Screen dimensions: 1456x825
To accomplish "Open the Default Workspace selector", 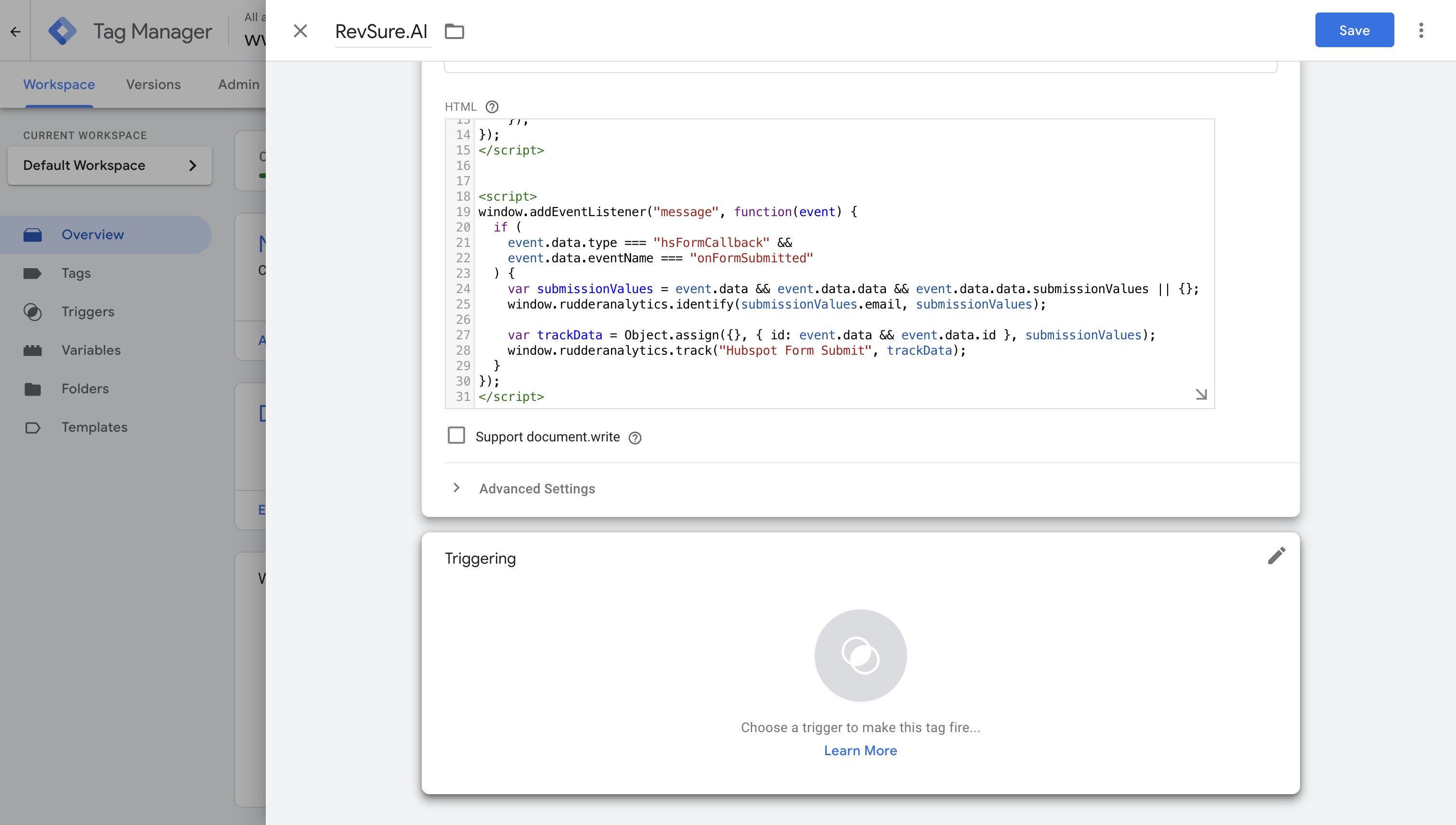I will coord(109,166).
